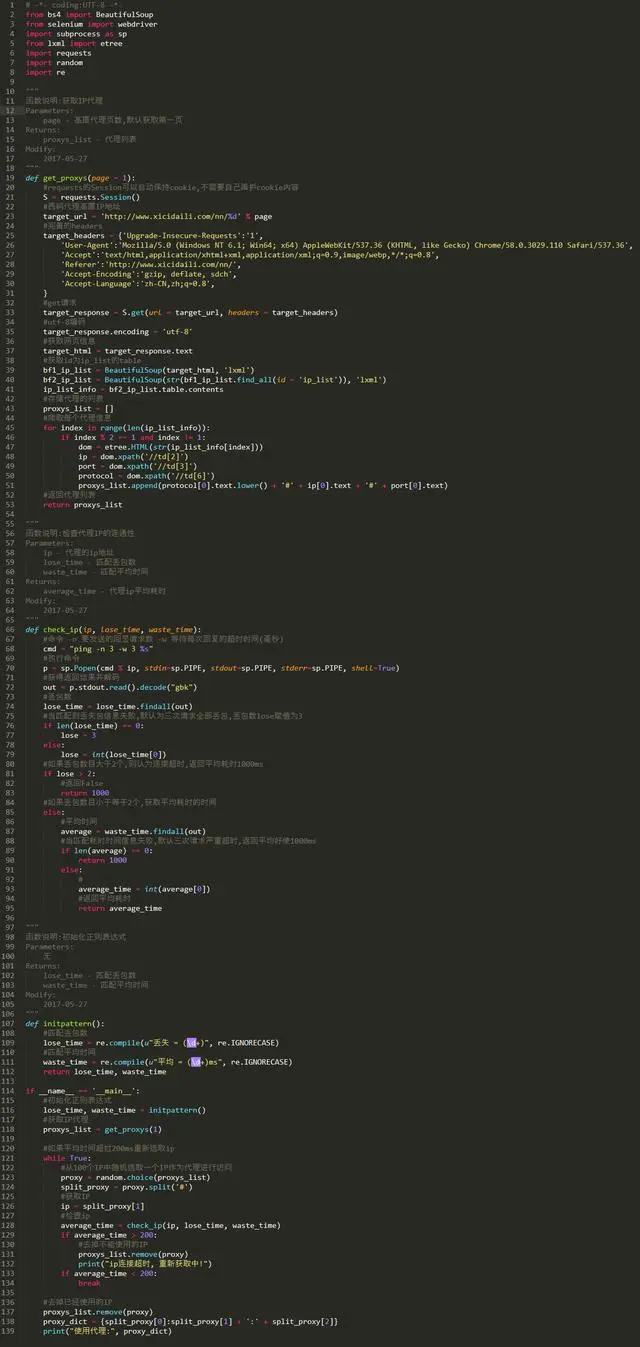Click "target_response.encoding = 'utf-8'" line
Screen dimensions: 640x1347
pyautogui.click(x=117, y=331)
